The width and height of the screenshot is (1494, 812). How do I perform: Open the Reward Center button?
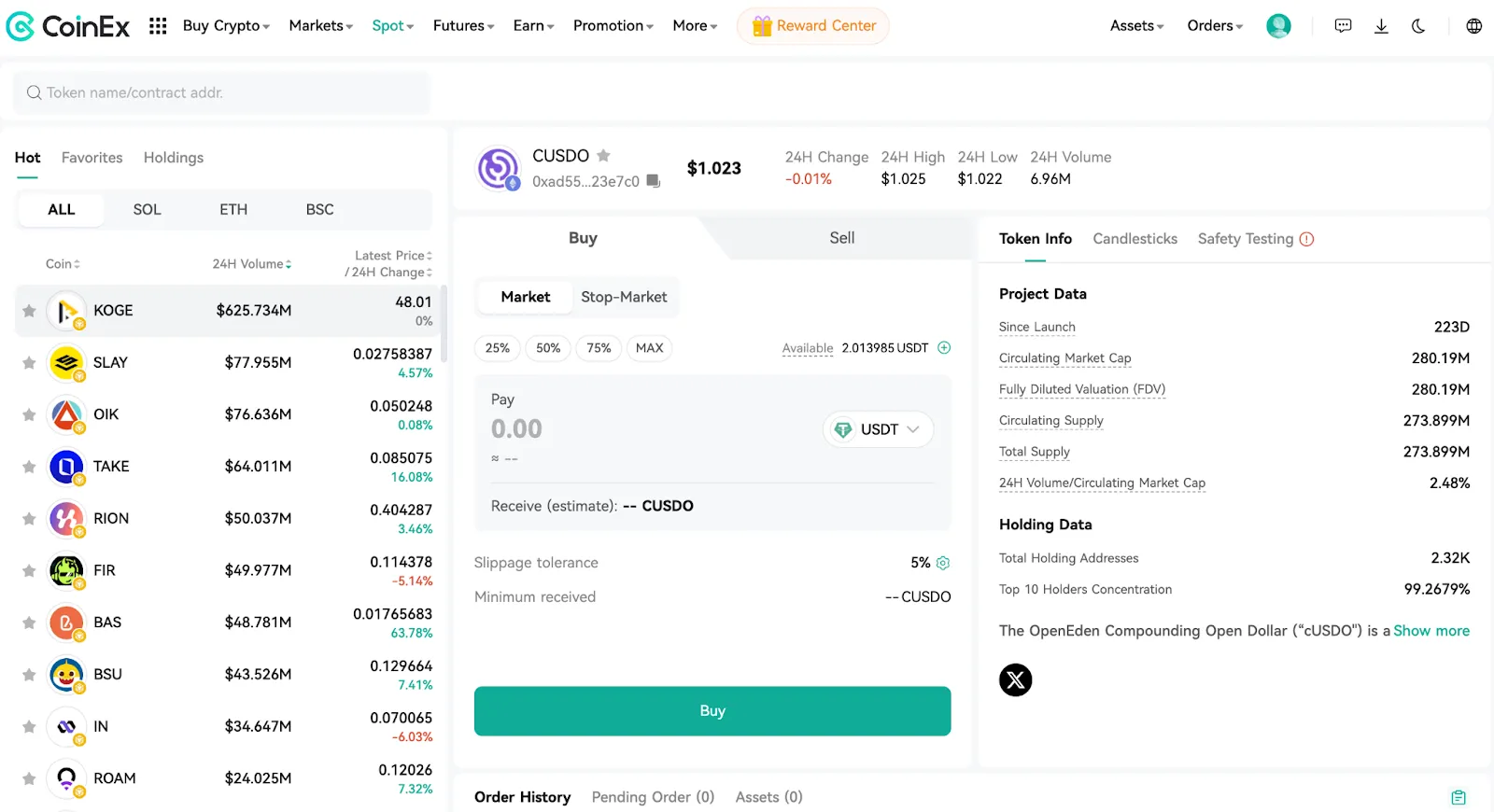click(x=813, y=26)
